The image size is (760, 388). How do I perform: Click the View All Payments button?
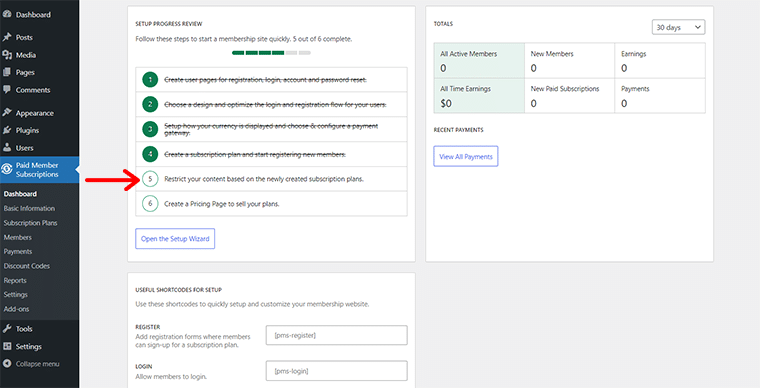tap(466, 156)
